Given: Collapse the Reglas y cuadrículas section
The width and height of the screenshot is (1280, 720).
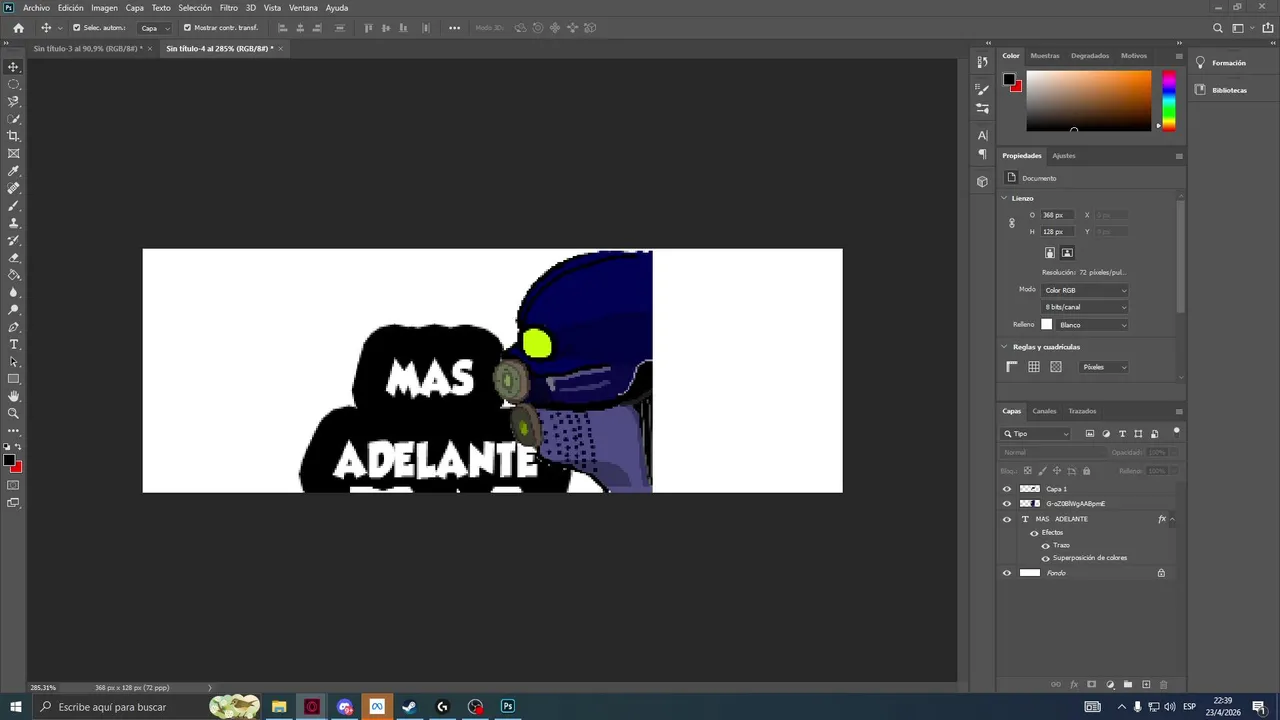Looking at the screenshot, I should (x=1004, y=347).
